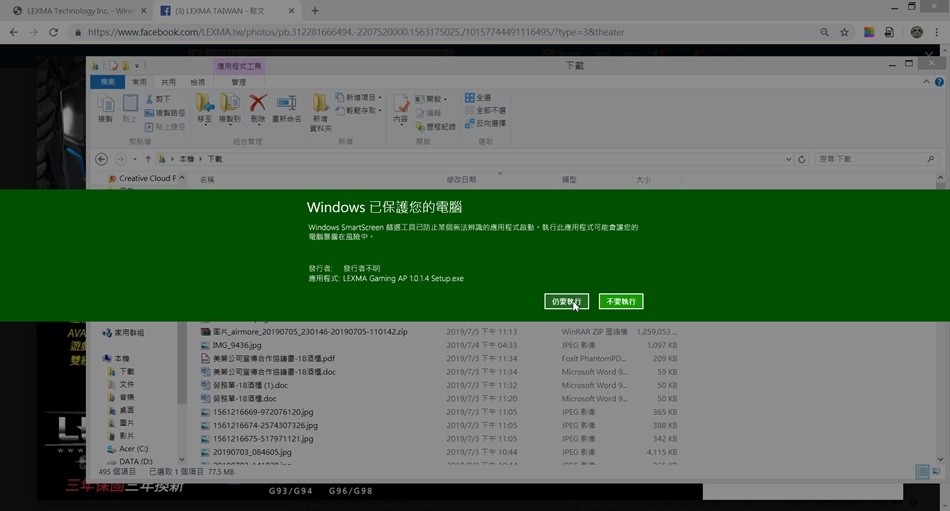
Task: Click Explorer up-one-level arrow
Action: pos(148,159)
